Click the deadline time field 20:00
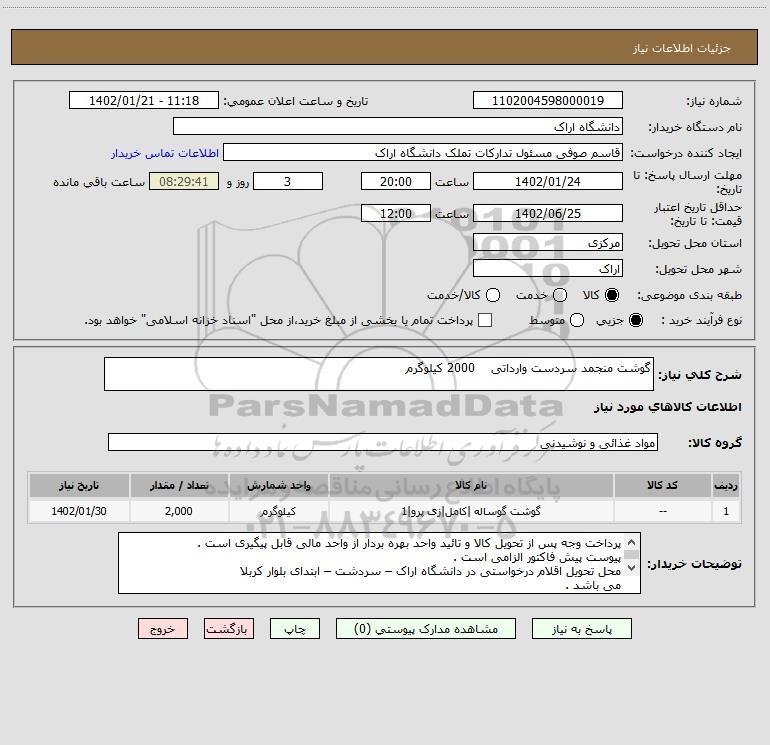Image resolution: width=770 pixels, height=745 pixels. tap(396, 181)
